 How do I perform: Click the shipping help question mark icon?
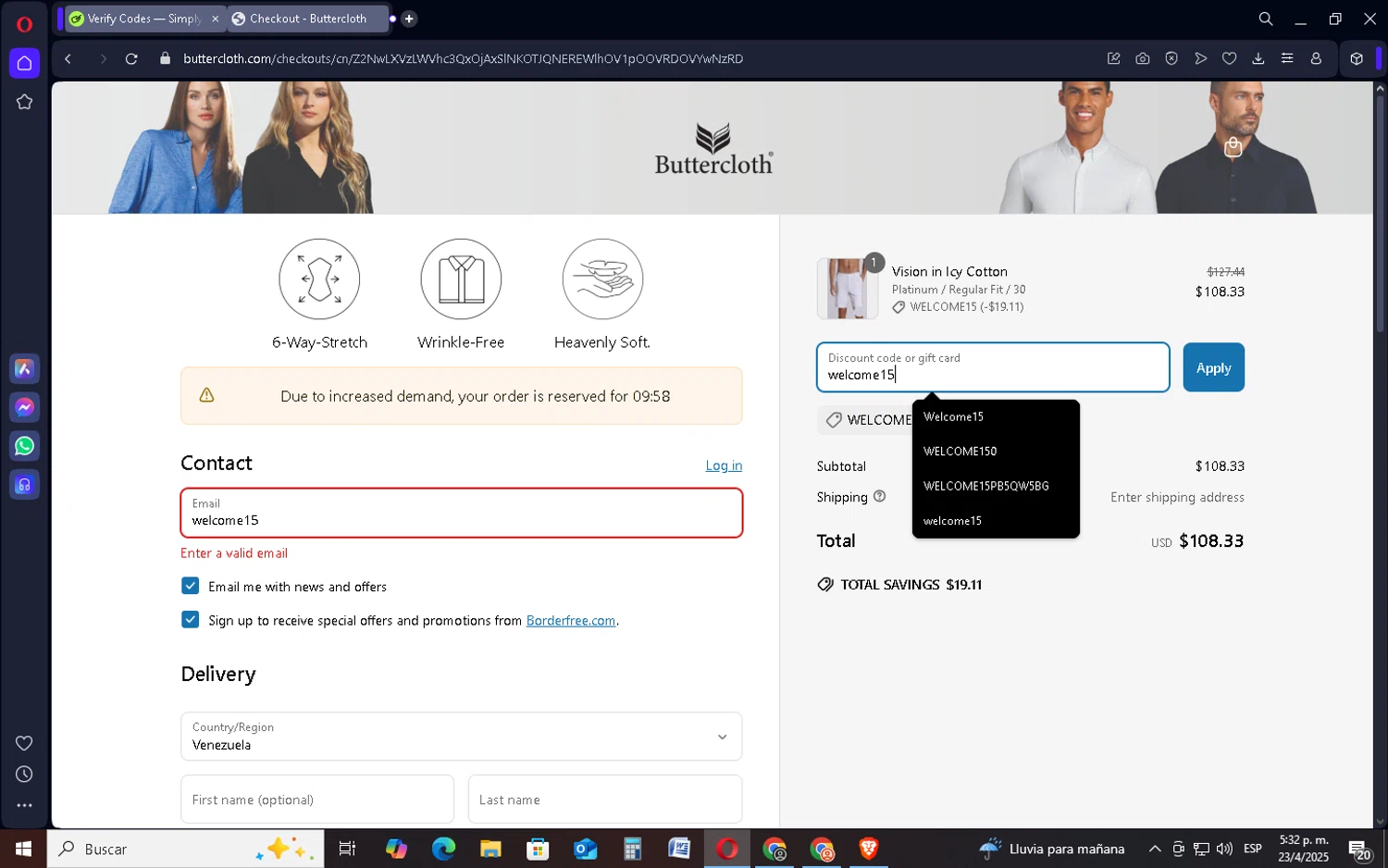[x=879, y=496]
